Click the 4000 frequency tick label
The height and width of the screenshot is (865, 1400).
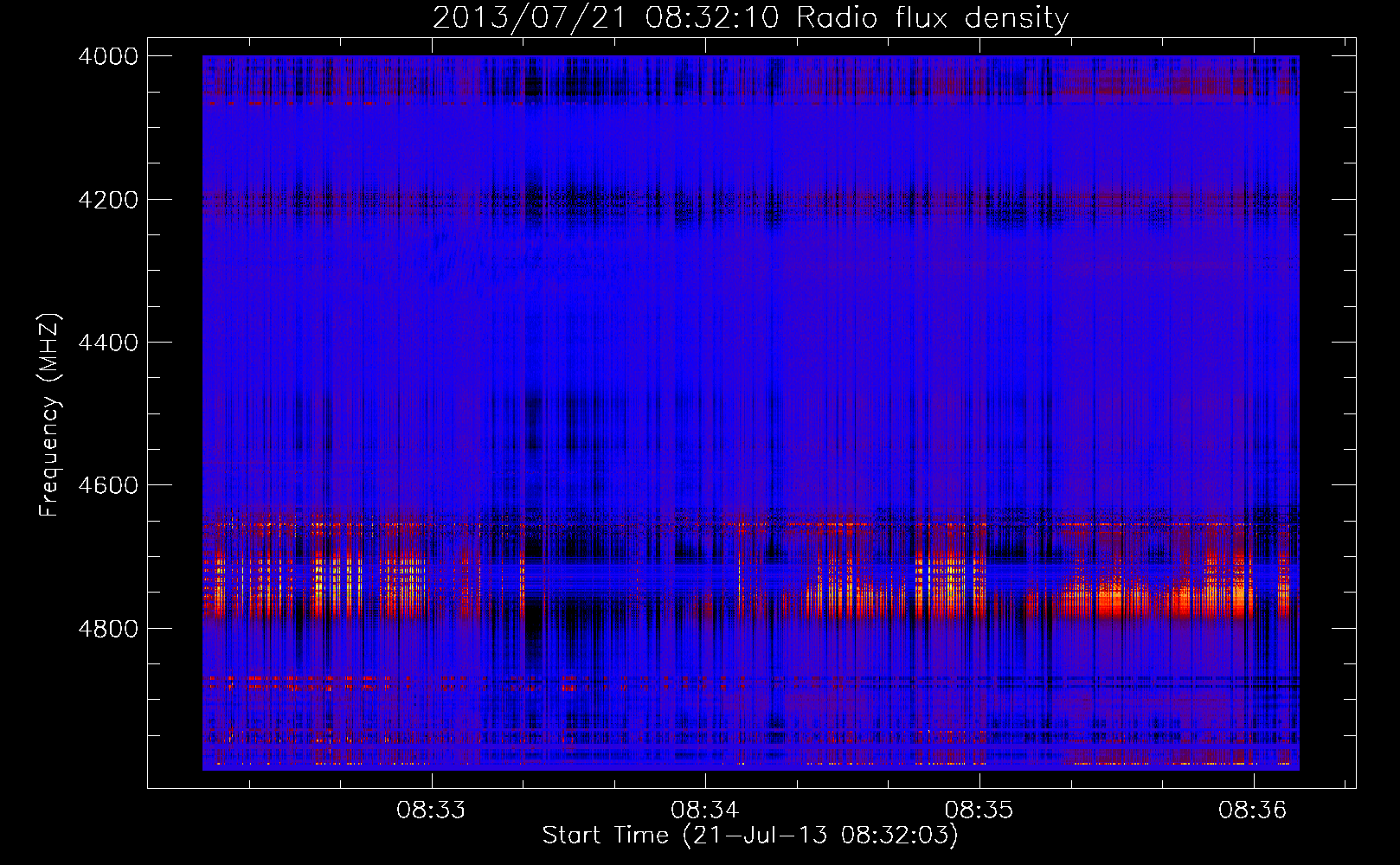coord(108,56)
